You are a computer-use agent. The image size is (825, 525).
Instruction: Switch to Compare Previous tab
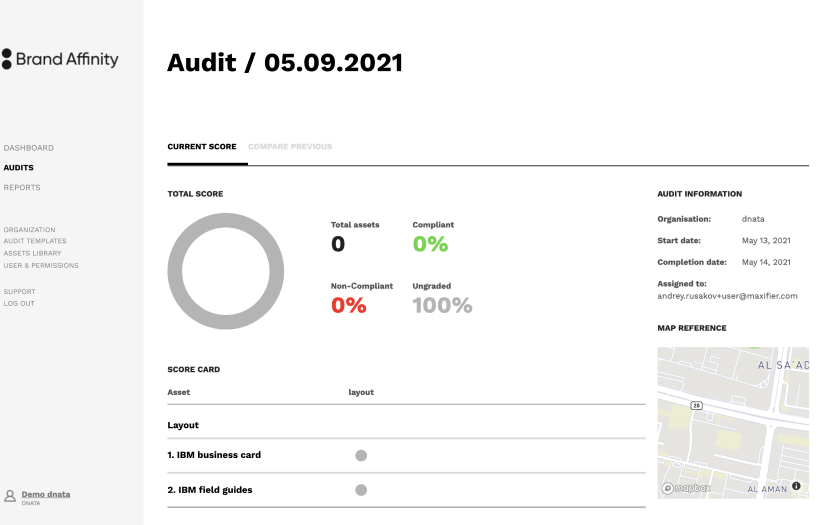(x=290, y=147)
